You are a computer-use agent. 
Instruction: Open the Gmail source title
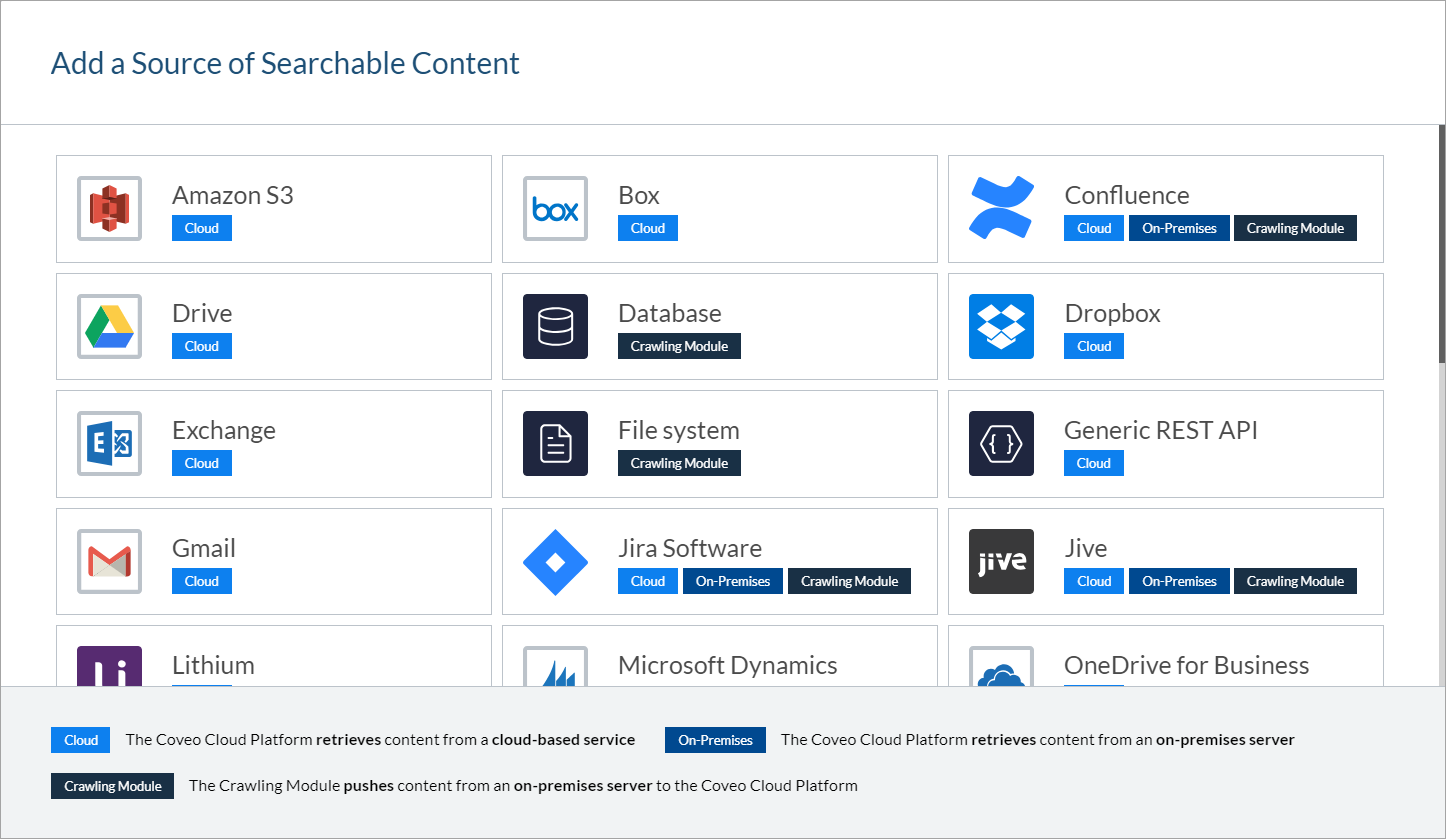point(204,548)
